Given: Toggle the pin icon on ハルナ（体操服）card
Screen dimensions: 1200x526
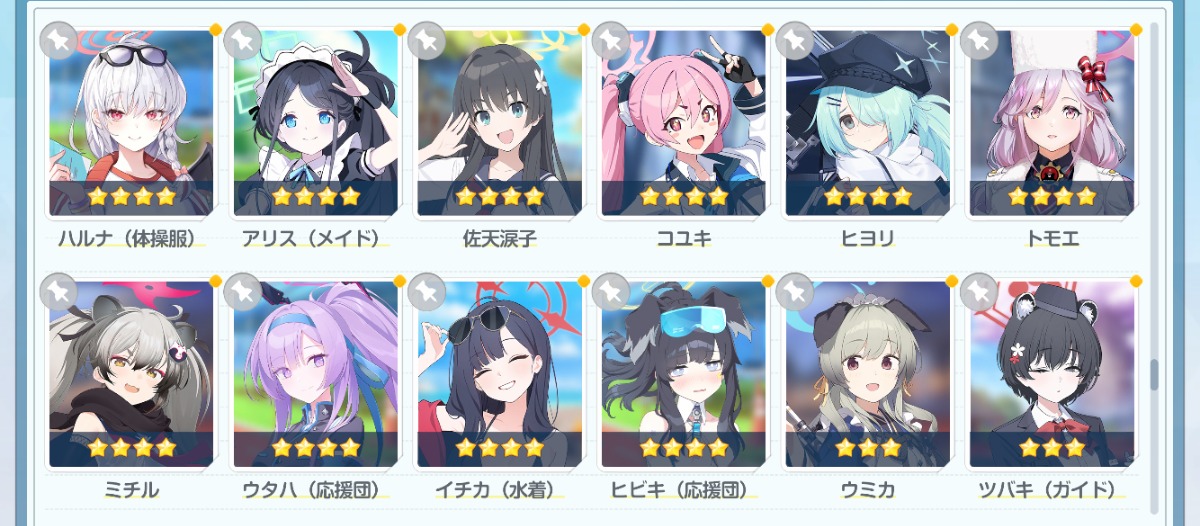Looking at the screenshot, I should 58,41.
